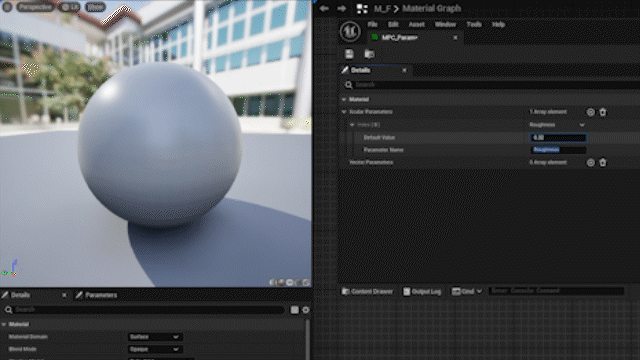Click the forward arrow in the Material Graph header

342,9
